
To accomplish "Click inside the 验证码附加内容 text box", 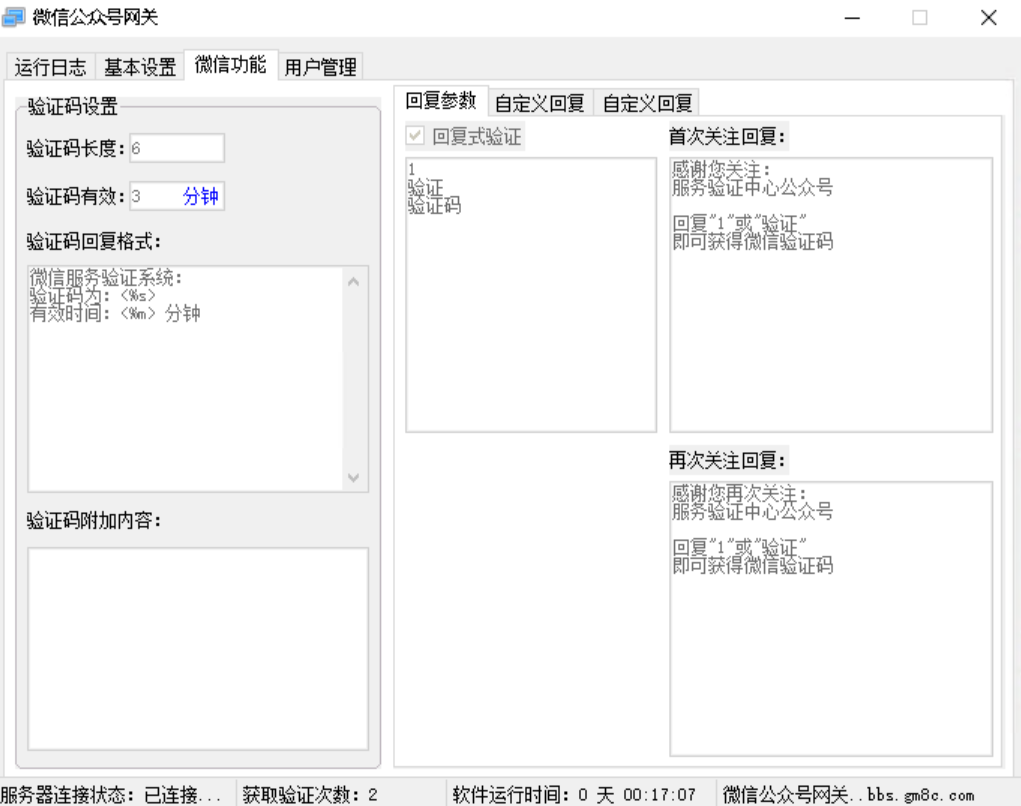I will 198,648.
